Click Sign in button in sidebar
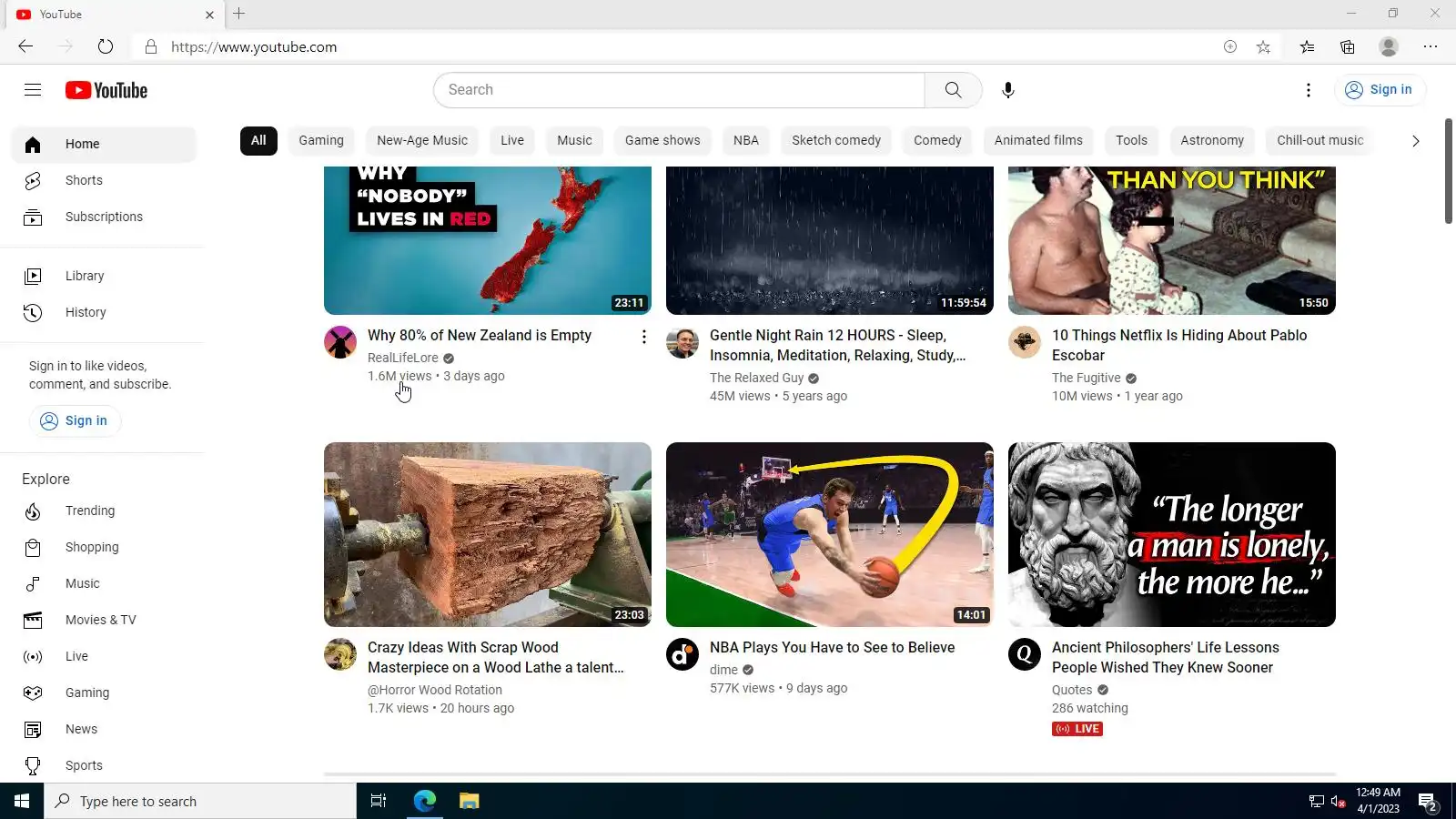The image size is (1456, 819). [76, 420]
